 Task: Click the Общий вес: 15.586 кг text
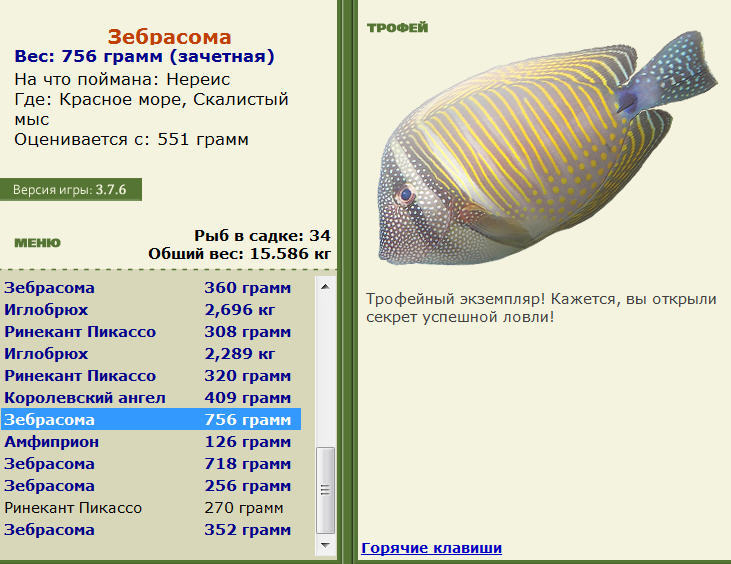coord(239,254)
